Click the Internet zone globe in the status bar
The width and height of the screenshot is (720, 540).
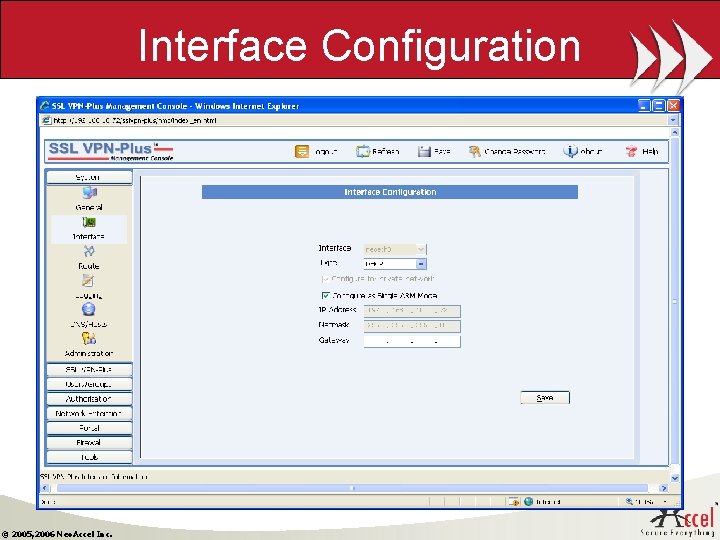(x=529, y=501)
